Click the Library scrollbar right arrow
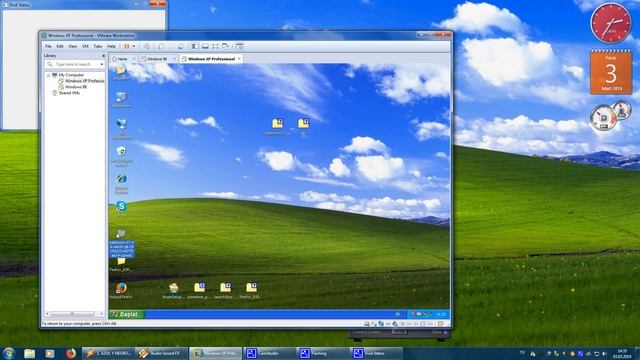The width and height of the screenshot is (640, 360). [102, 314]
